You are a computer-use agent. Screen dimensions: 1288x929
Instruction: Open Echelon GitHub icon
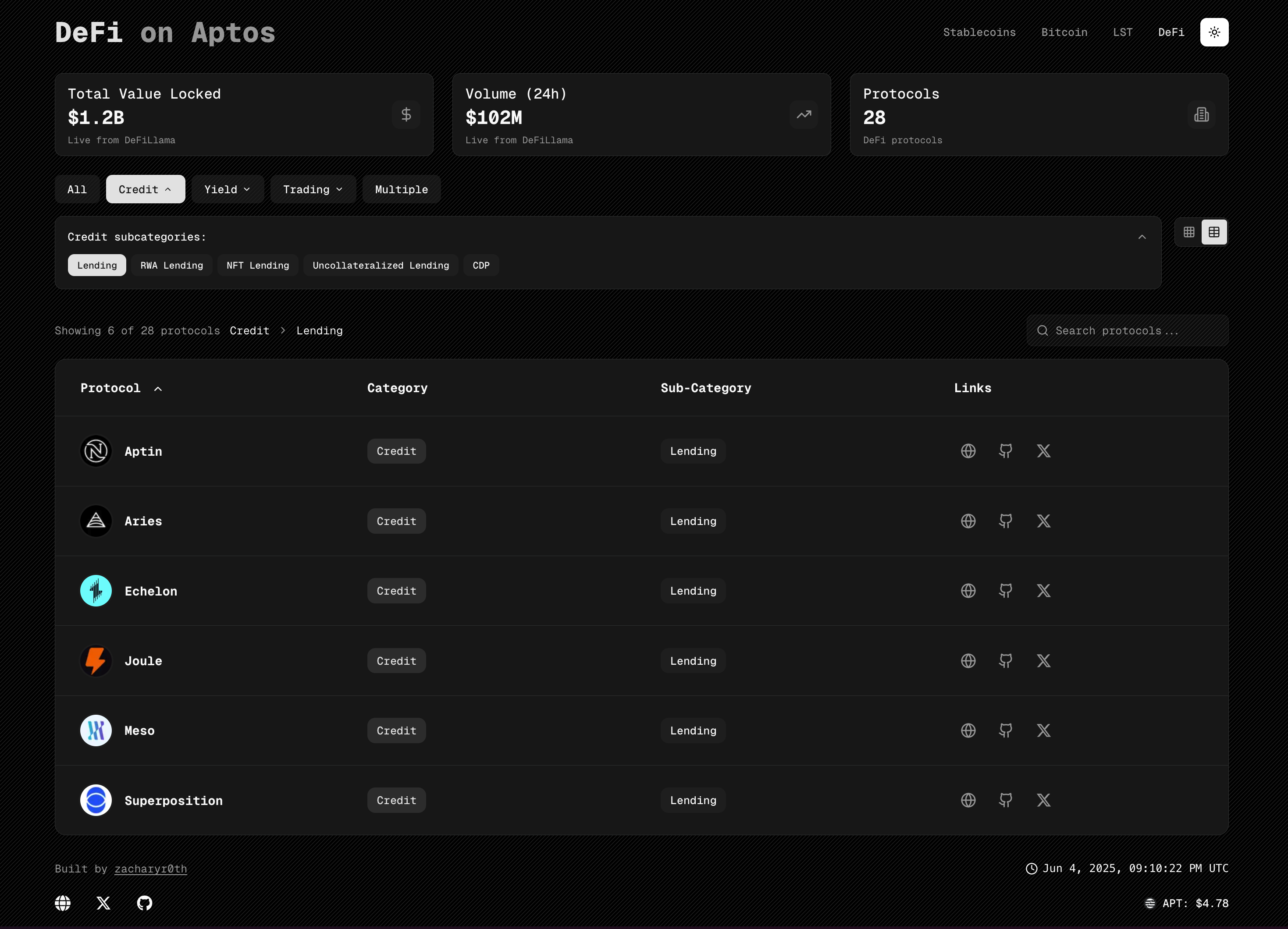(1006, 591)
